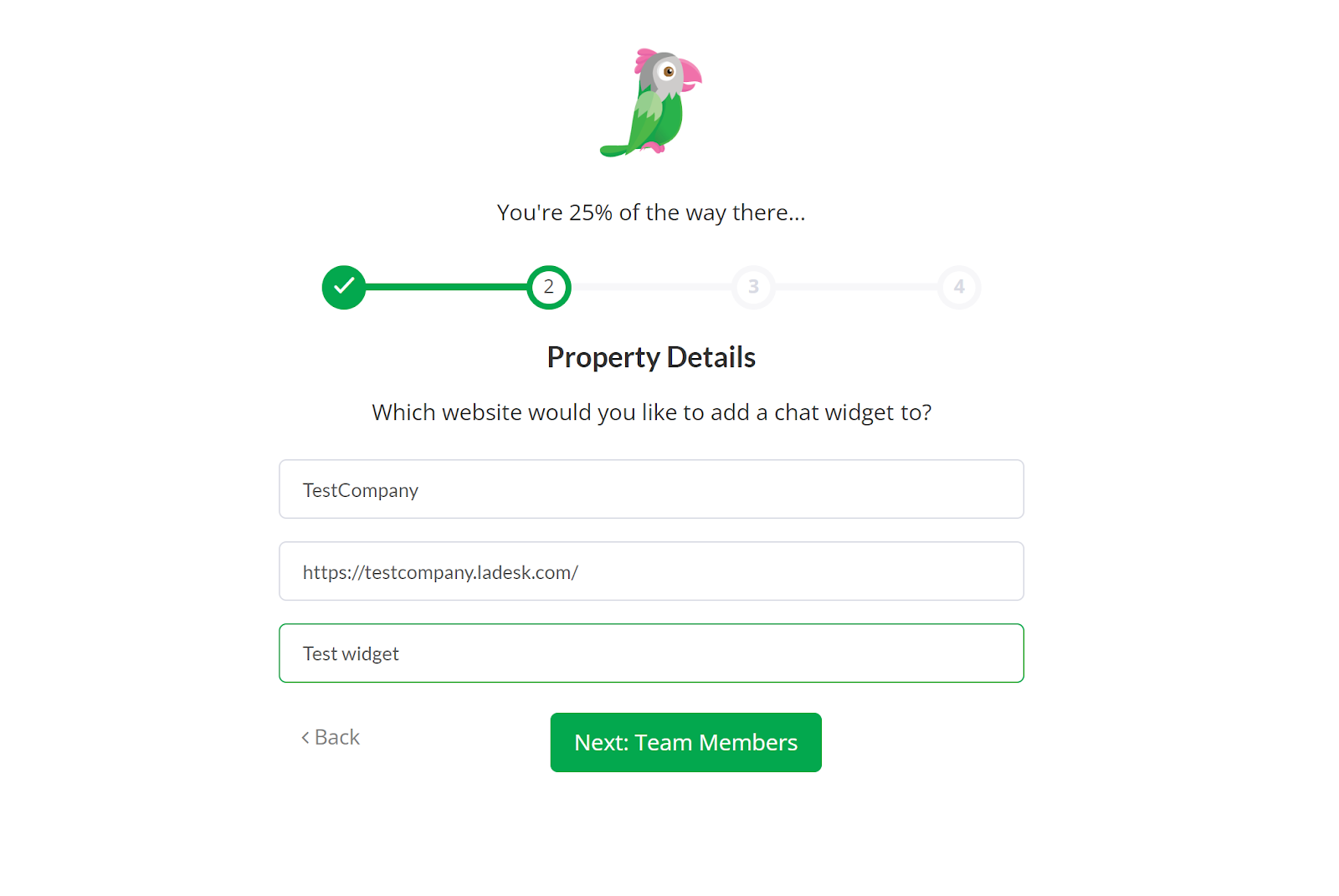
Task: Select step 2 circle in progress tracker
Action: pyautogui.click(x=549, y=287)
